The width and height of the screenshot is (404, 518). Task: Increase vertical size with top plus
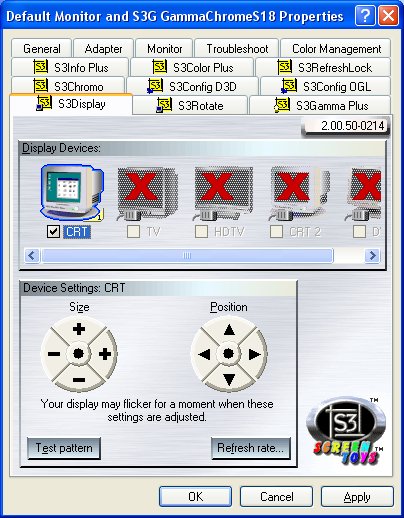click(x=79, y=329)
